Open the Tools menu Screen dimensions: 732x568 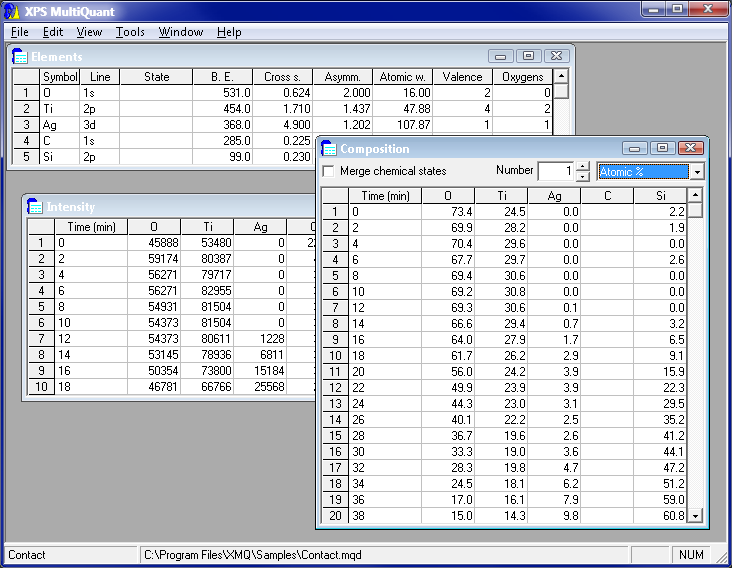click(x=130, y=32)
